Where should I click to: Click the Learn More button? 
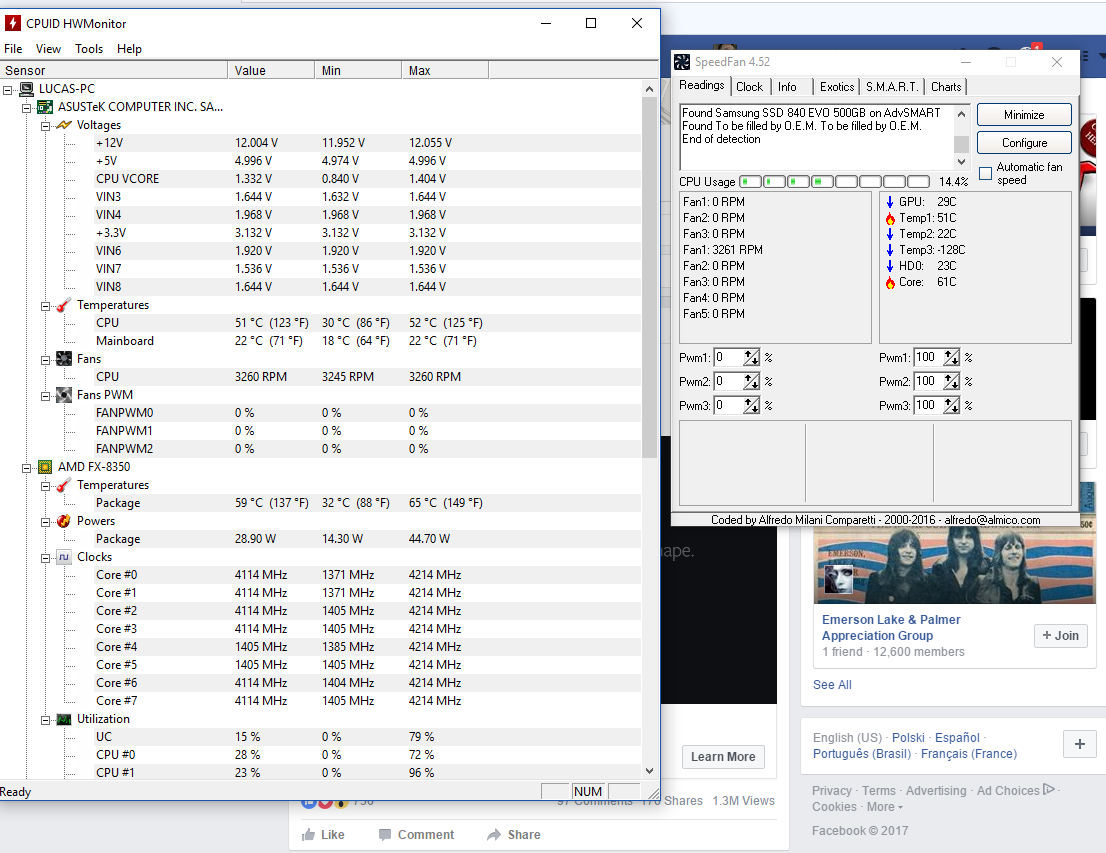pyautogui.click(x=723, y=756)
